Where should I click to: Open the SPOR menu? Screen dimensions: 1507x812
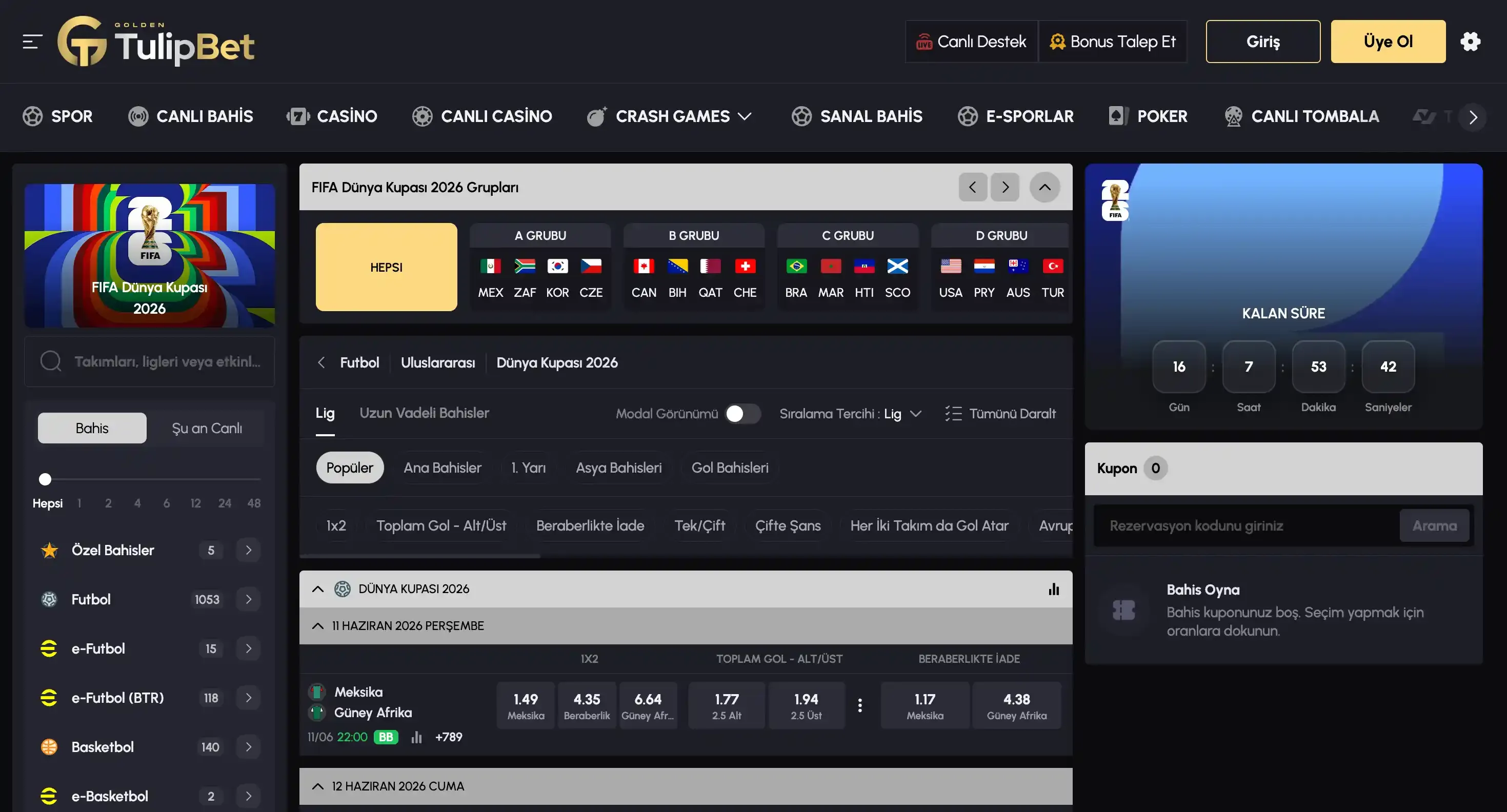[x=57, y=116]
